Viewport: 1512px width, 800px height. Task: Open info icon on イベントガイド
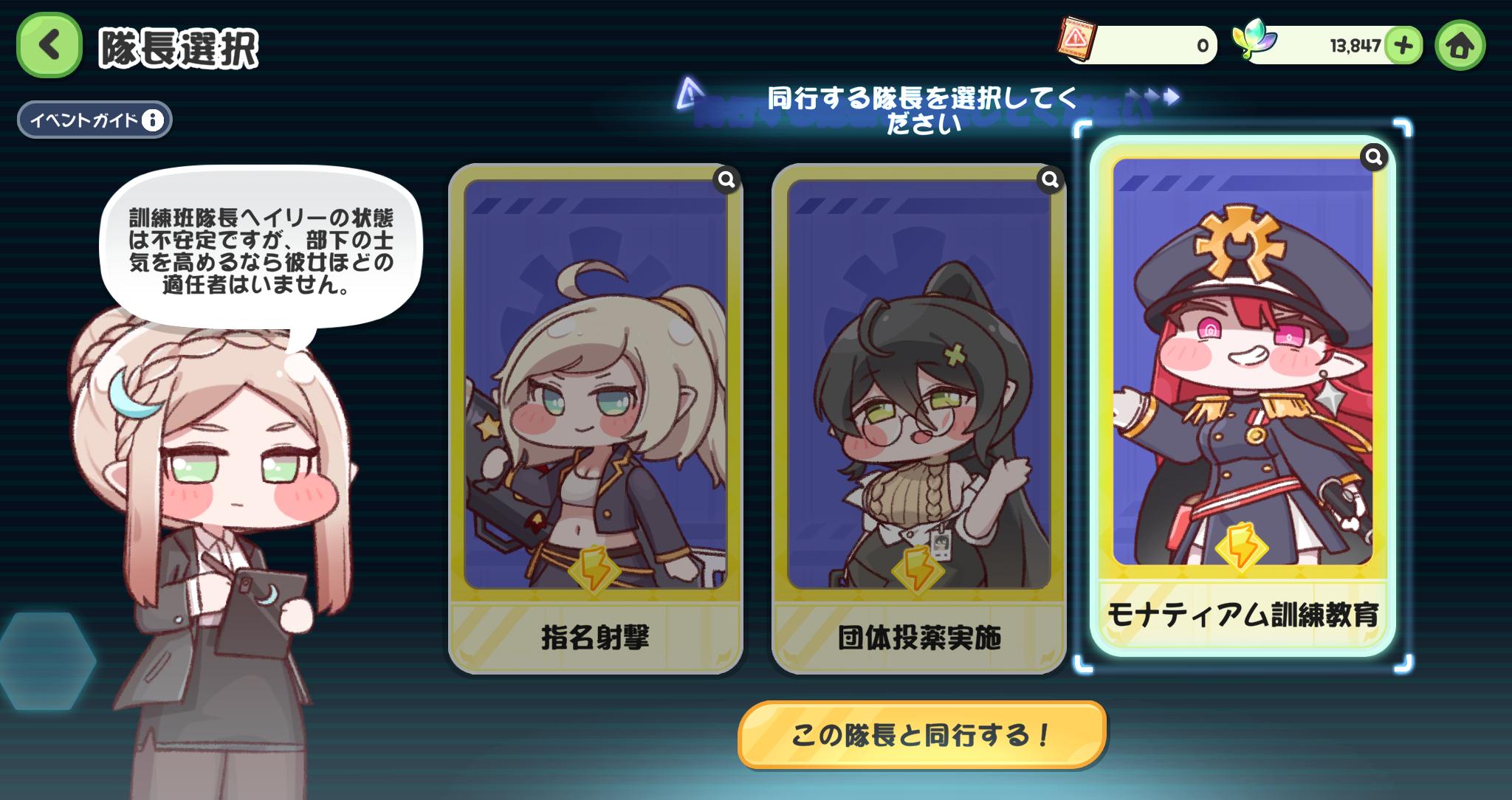tap(153, 120)
